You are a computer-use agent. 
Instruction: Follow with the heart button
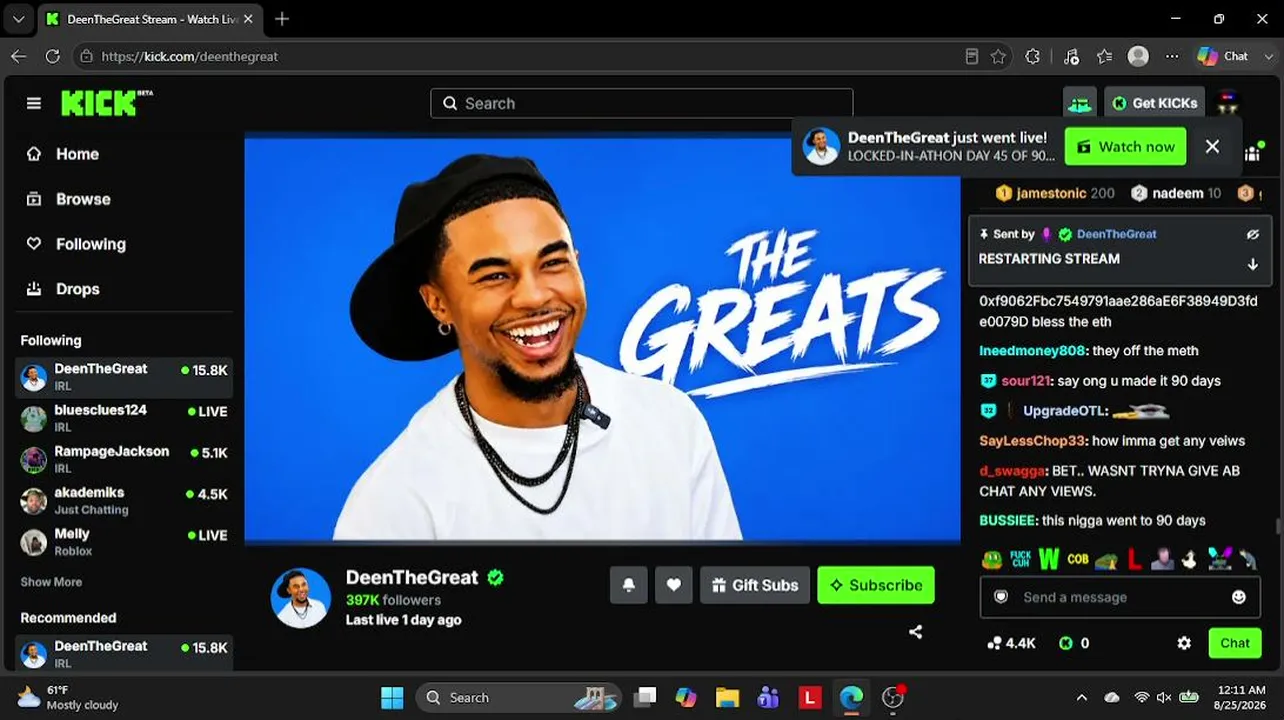pos(674,585)
